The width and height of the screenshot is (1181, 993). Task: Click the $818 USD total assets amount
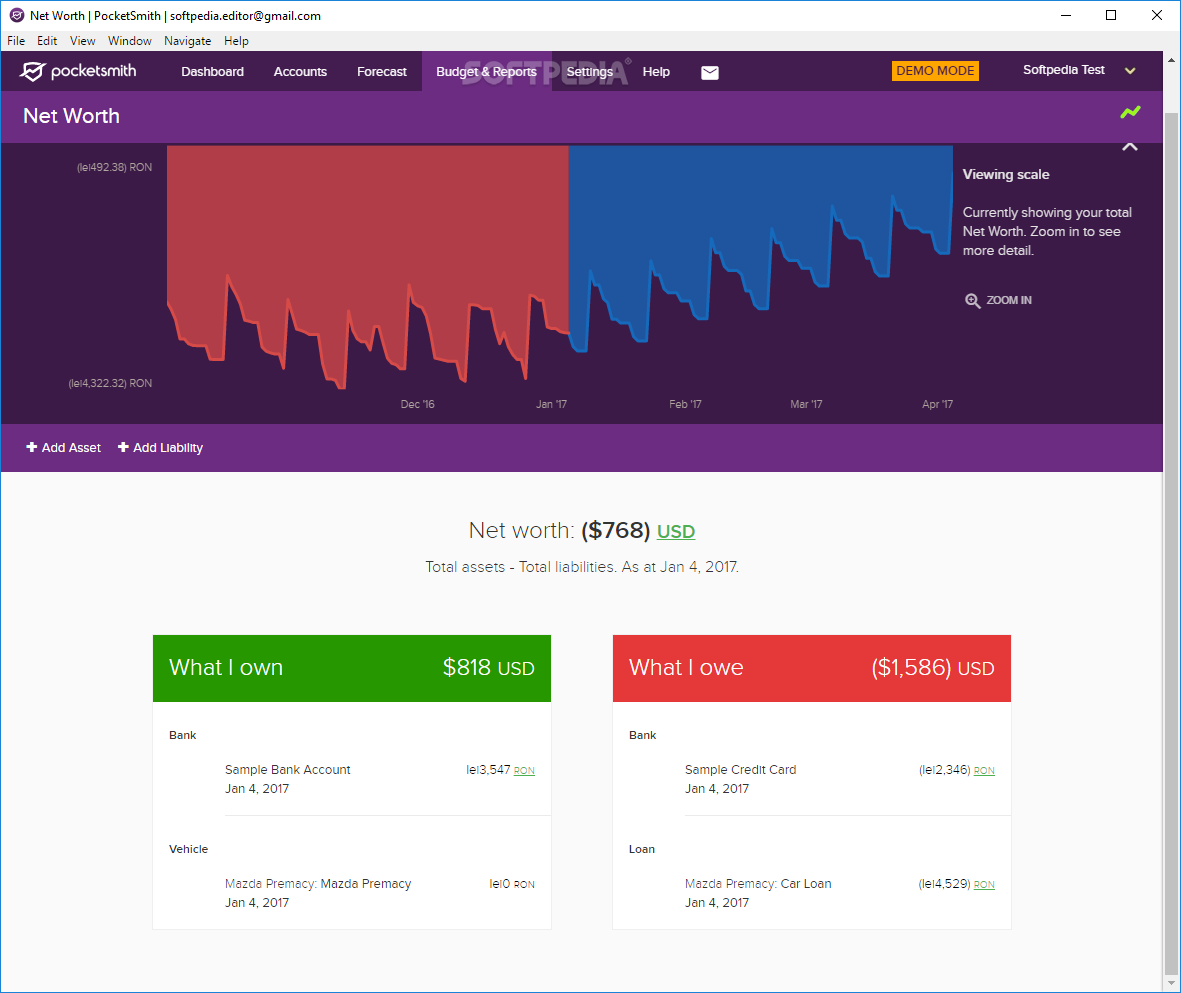click(x=489, y=668)
